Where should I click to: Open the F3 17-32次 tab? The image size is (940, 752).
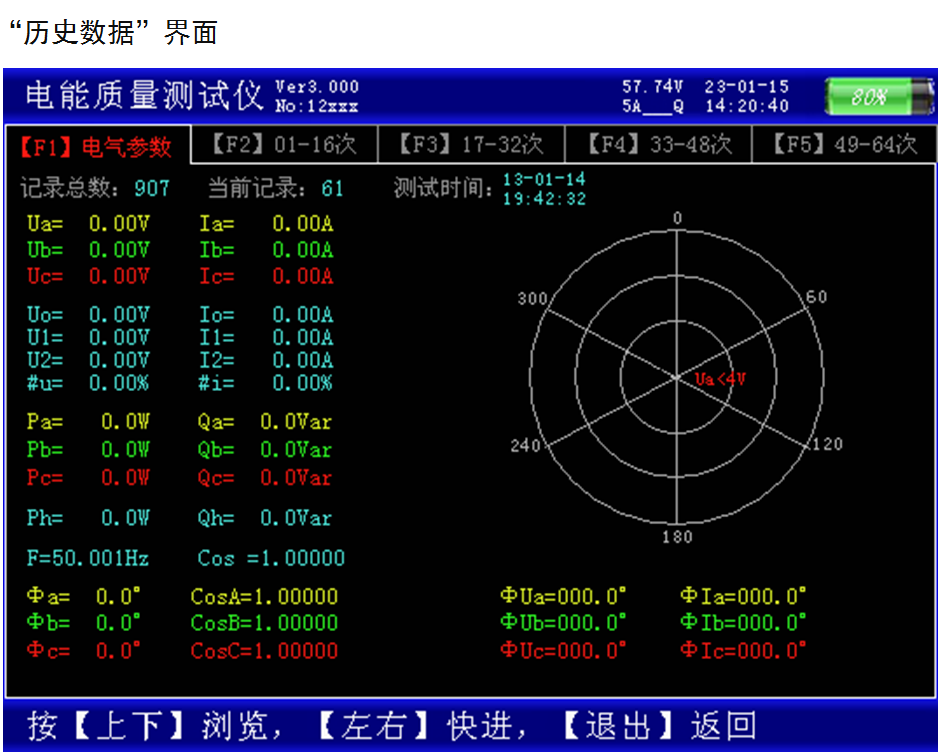coord(471,145)
